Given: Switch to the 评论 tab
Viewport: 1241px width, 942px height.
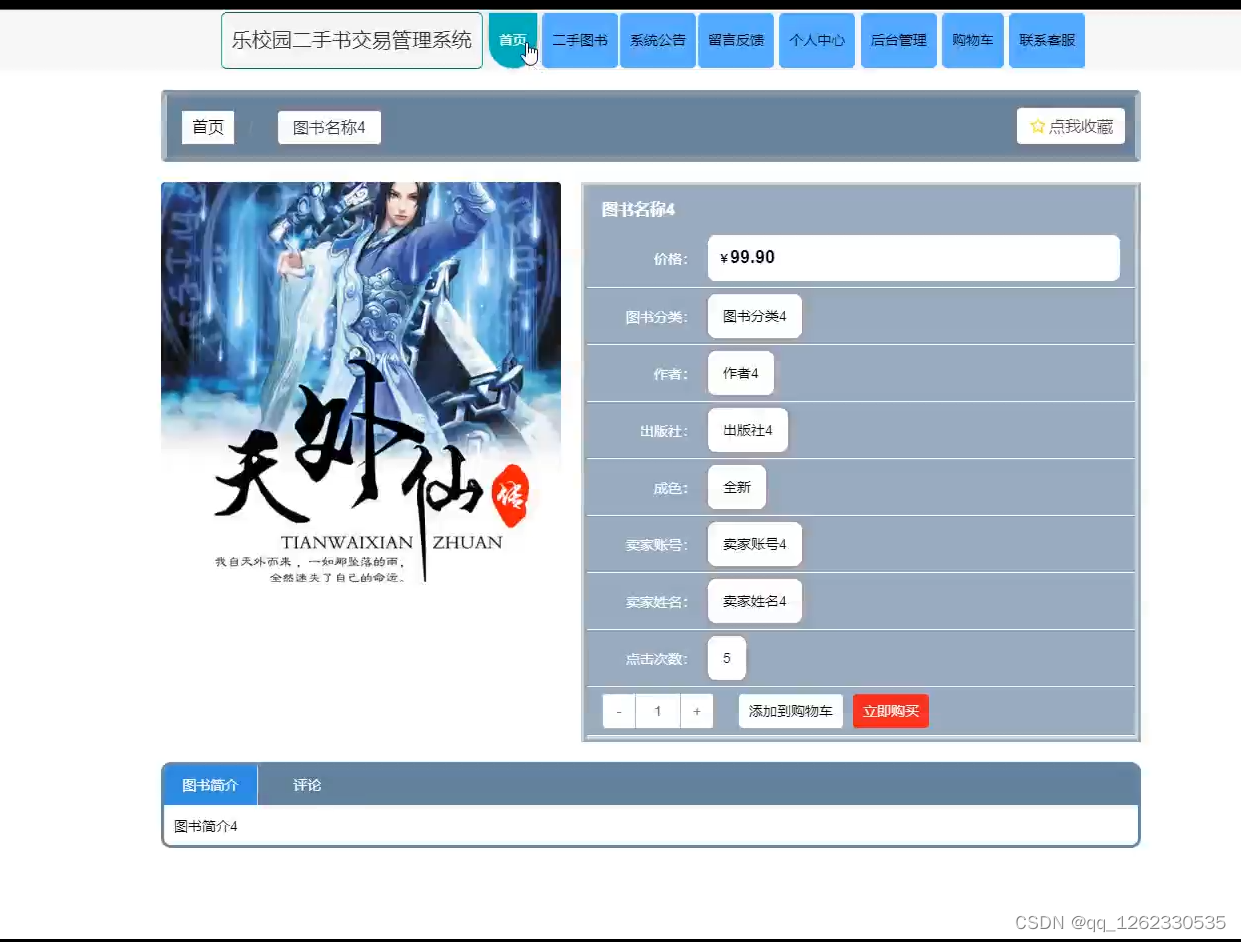Looking at the screenshot, I should coord(307,785).
